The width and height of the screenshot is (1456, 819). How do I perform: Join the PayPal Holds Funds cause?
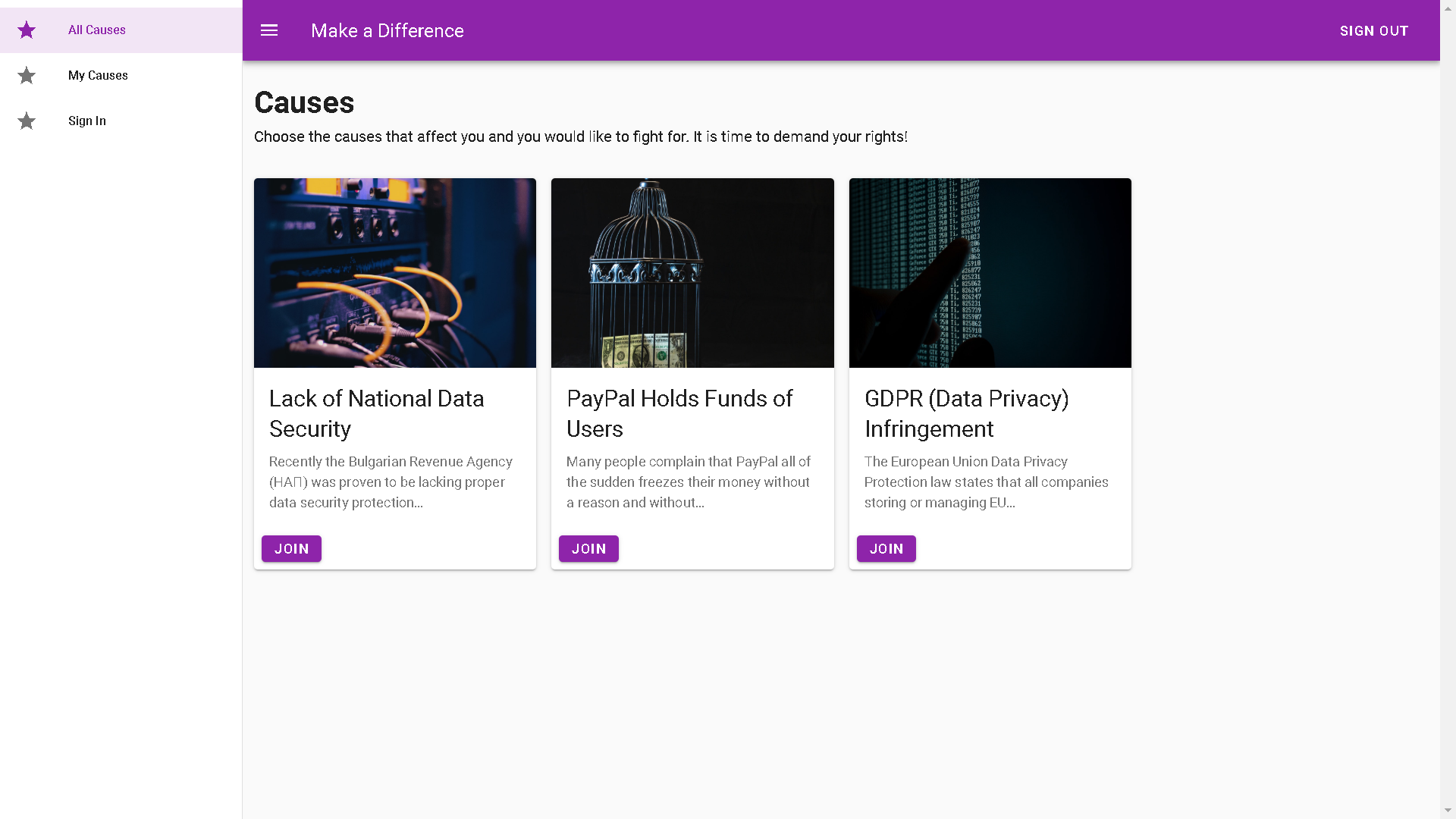click(588, 549)
